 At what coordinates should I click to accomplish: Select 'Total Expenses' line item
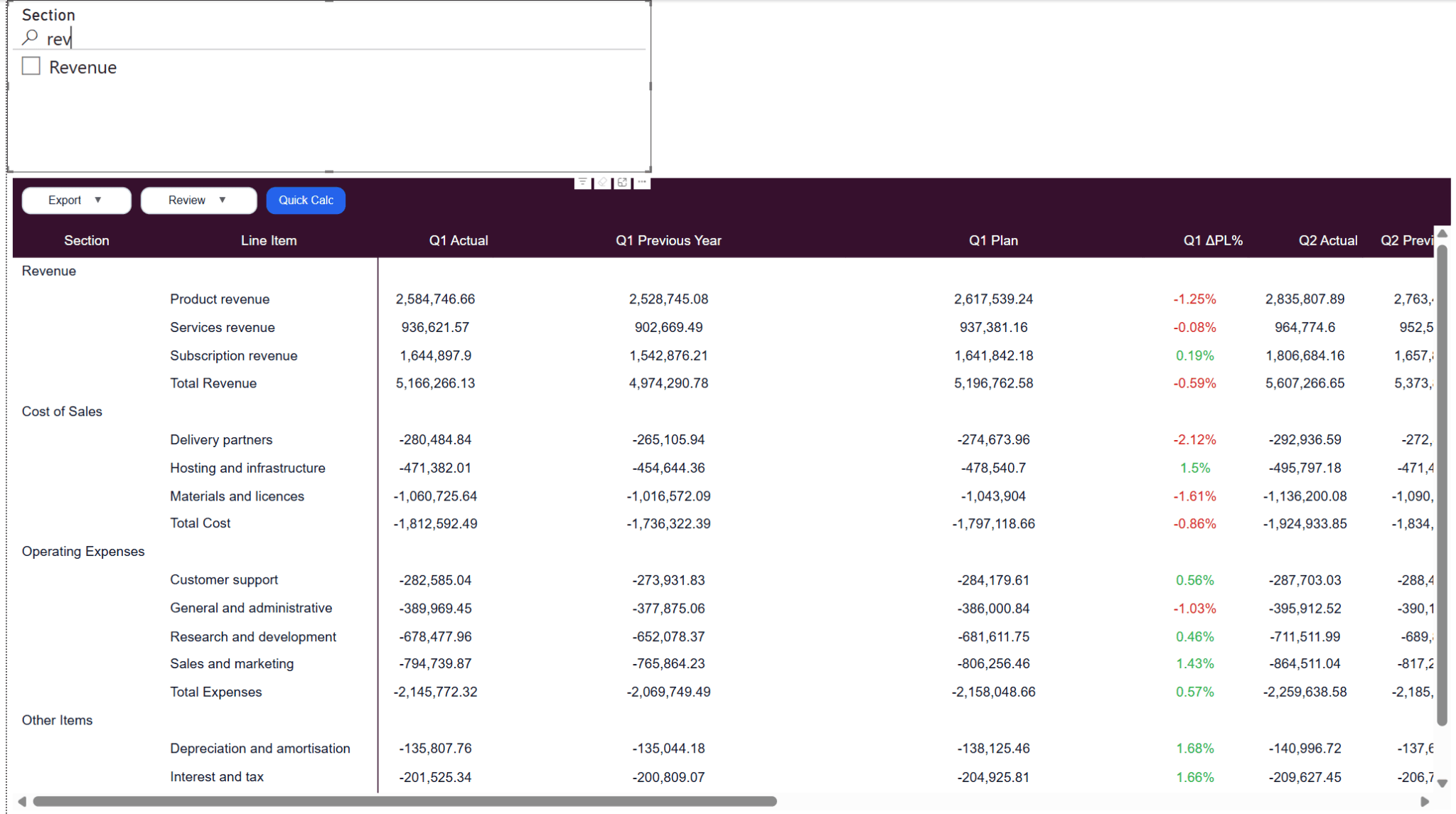pyautogui.click(x=216, y=692)
